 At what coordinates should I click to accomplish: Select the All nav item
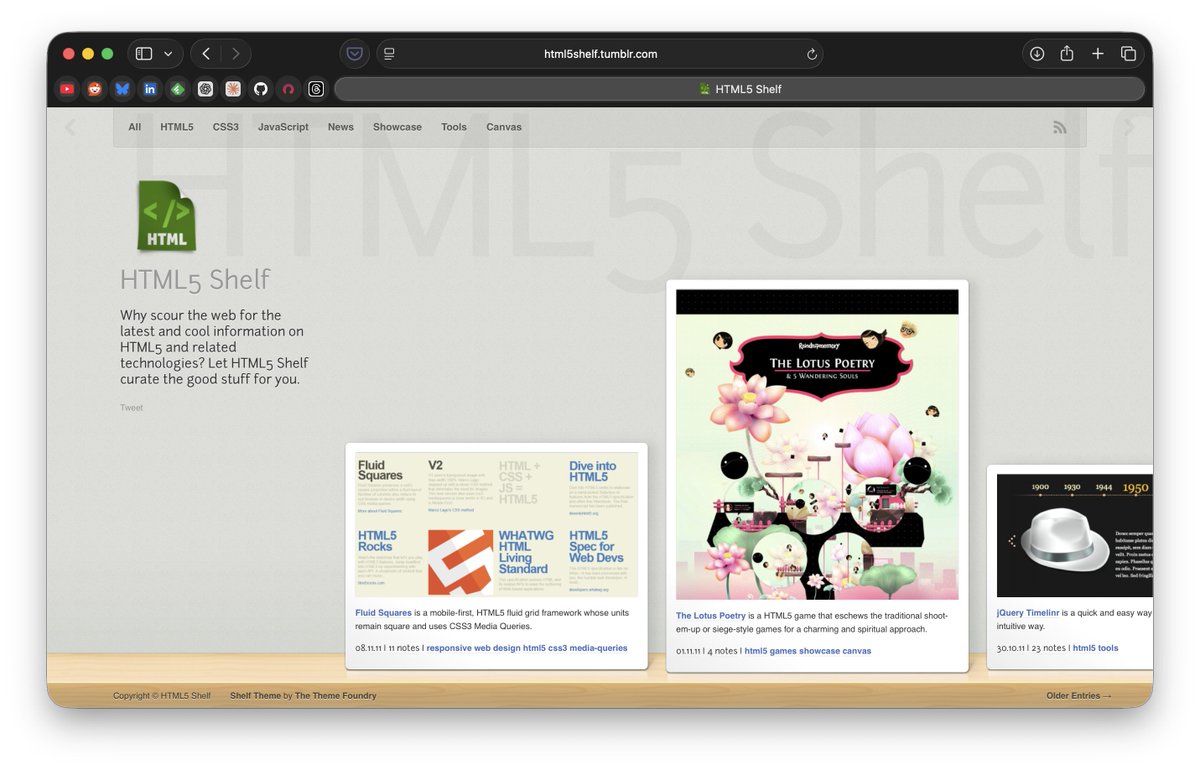tap(135, 127)
